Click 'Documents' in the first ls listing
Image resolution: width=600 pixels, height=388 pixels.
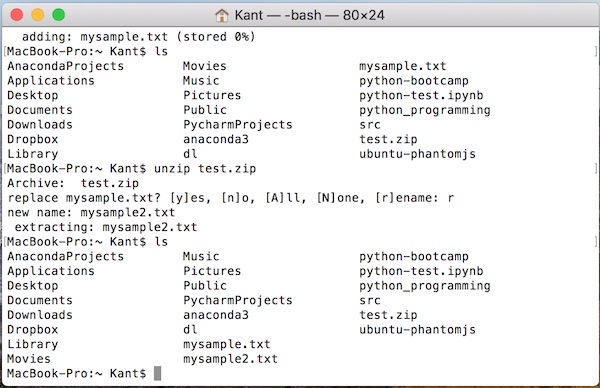click(40, 110)
